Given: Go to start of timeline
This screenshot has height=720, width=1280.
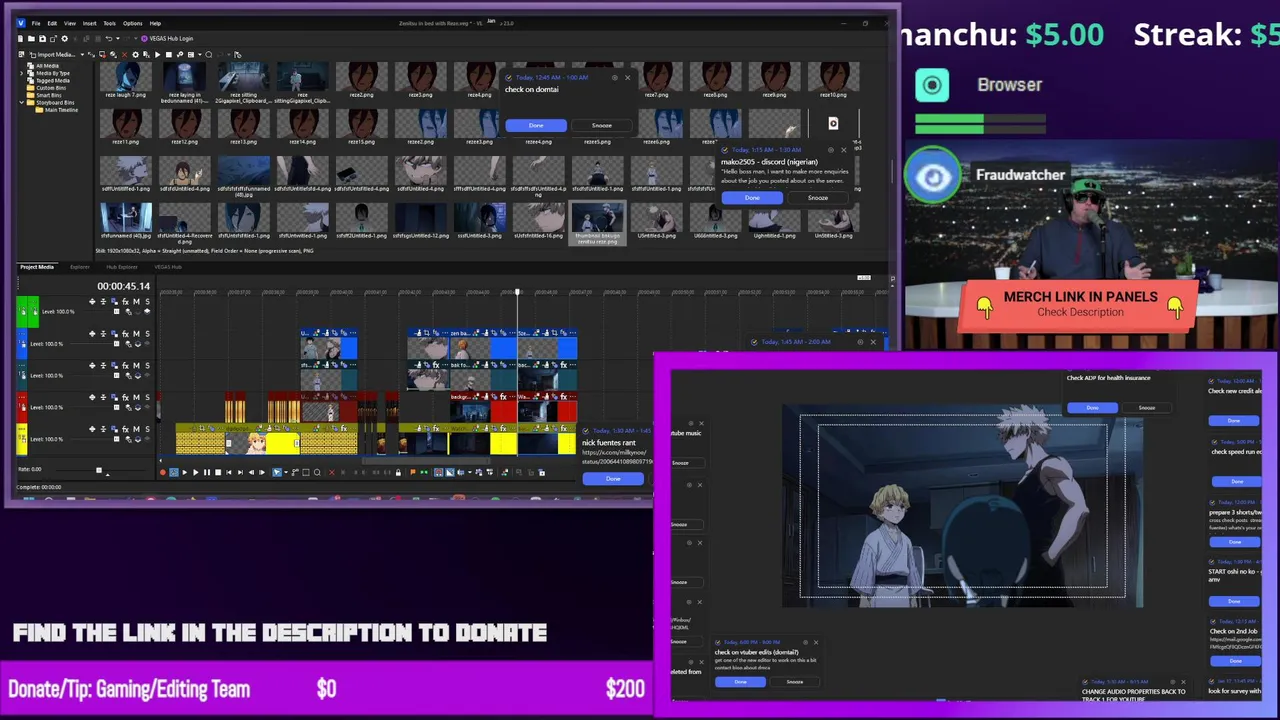Looking at the screenshot, I should point(229,472).
